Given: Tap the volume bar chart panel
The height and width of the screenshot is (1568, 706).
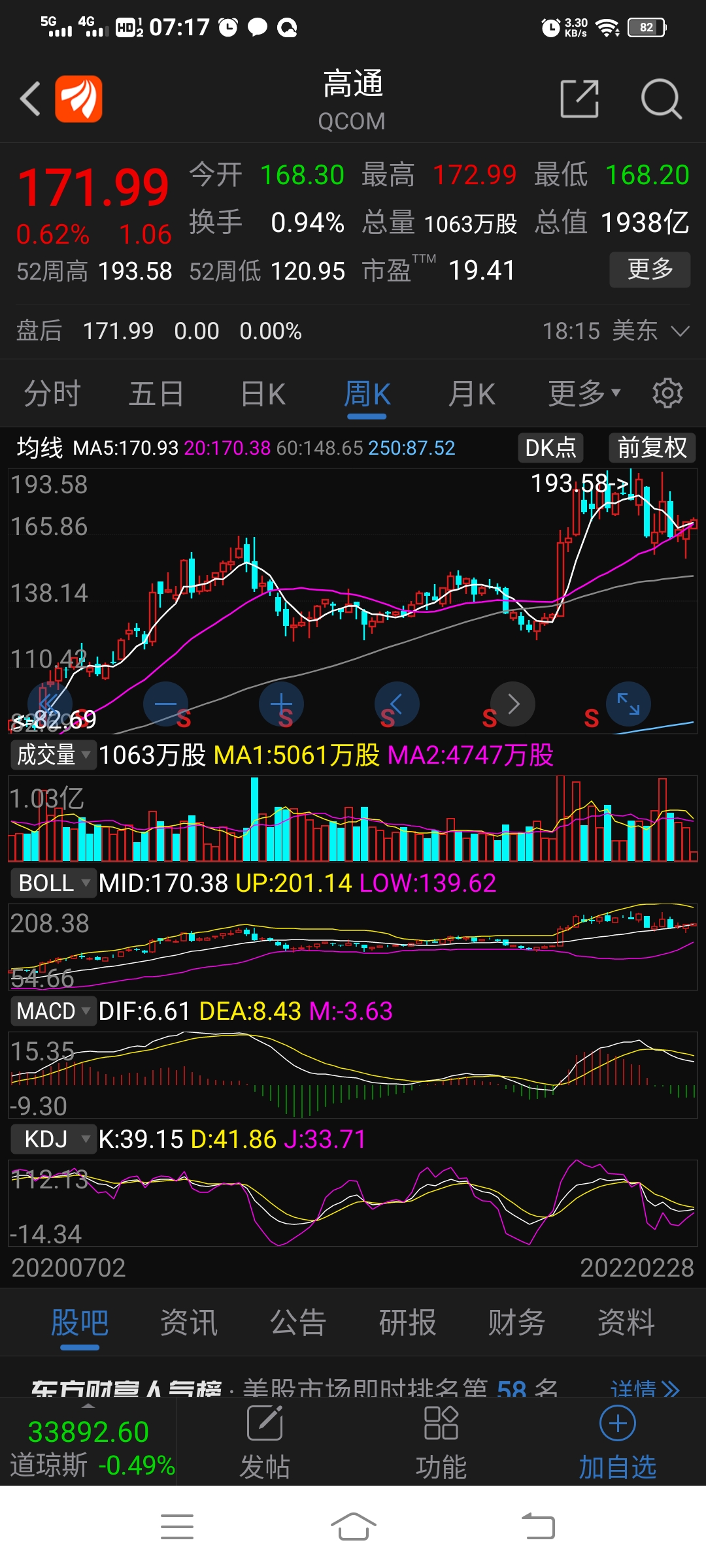Looking at the screenshot, I should coord(353,818).
